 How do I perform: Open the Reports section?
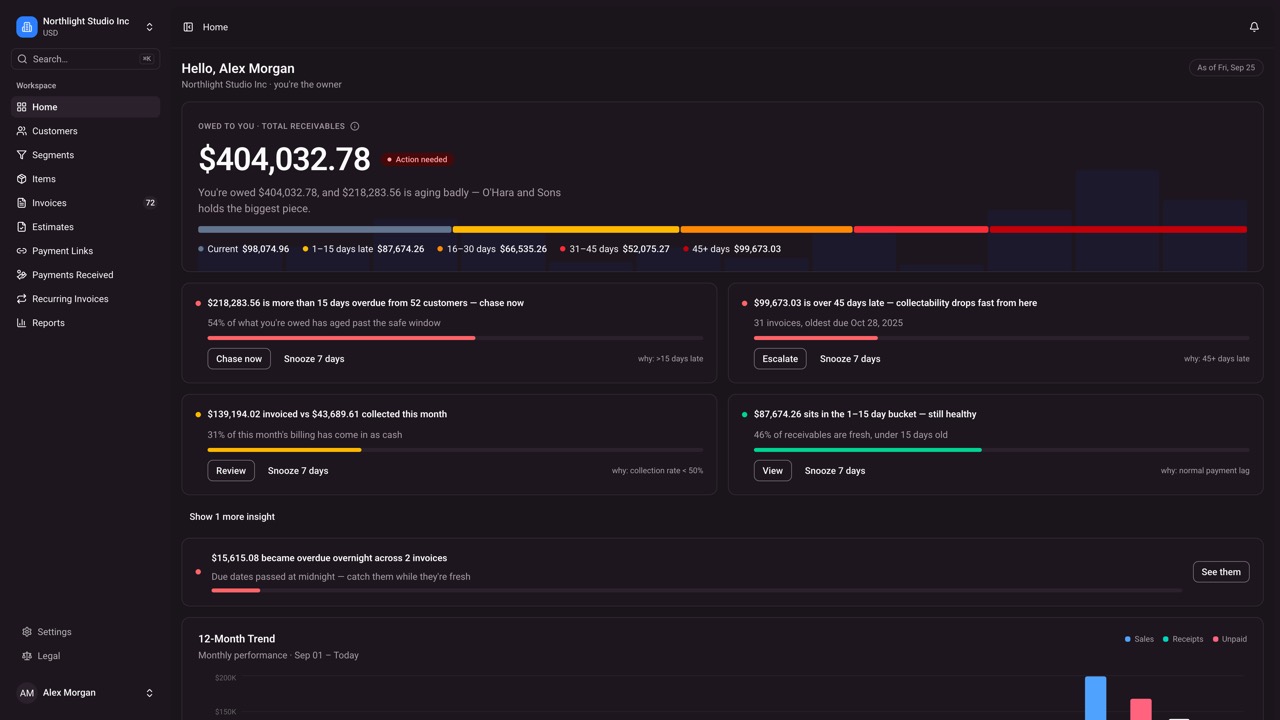tap(85, 323)
